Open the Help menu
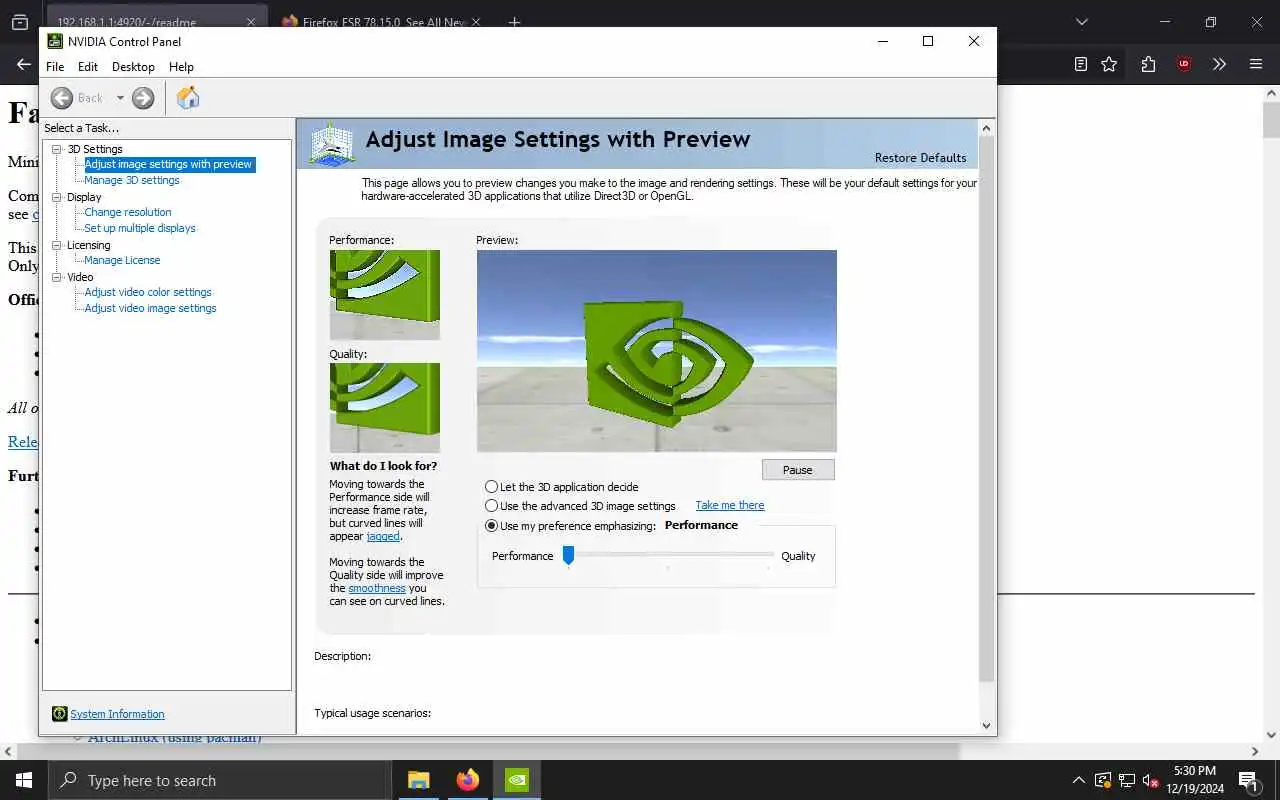 [x=181, y=67]
